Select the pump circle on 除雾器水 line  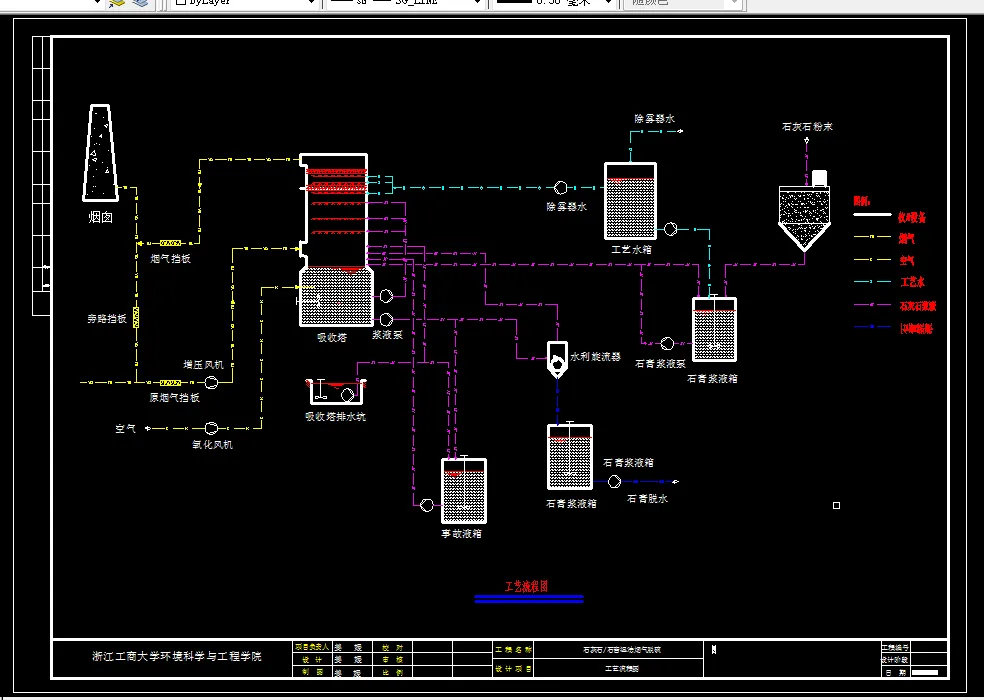[560, 188]
